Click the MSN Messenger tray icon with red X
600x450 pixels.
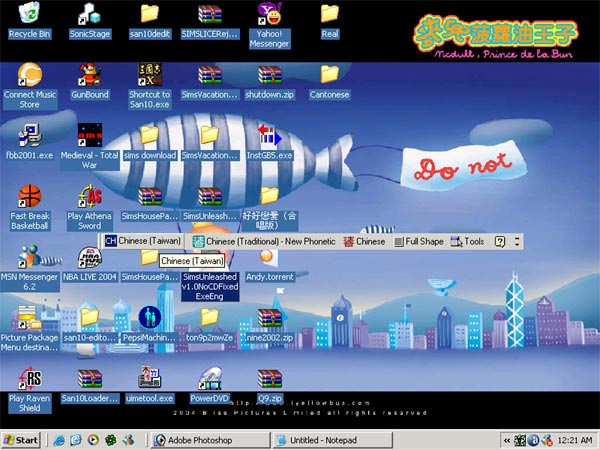click(547, 440)
